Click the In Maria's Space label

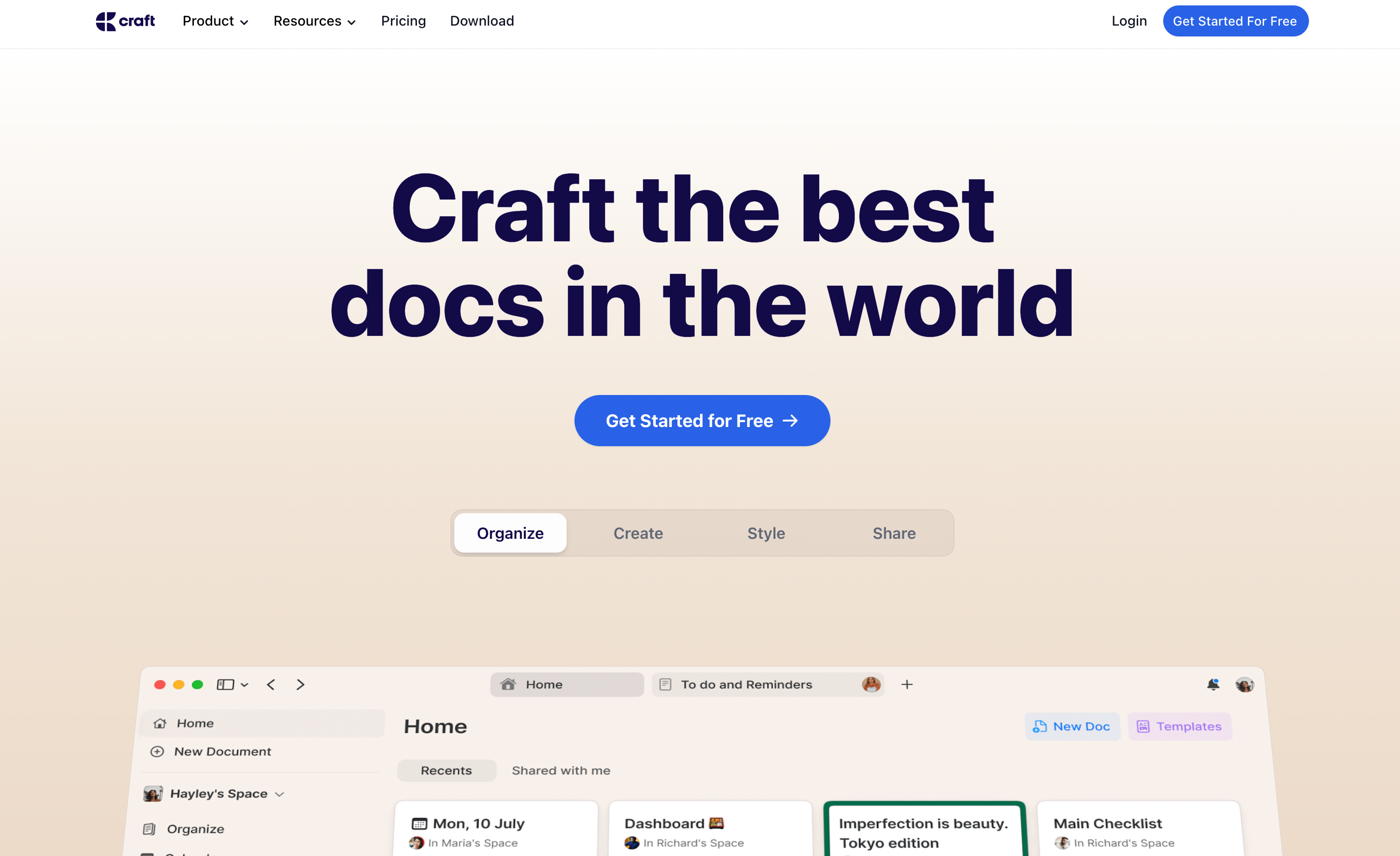click(473, 843)
